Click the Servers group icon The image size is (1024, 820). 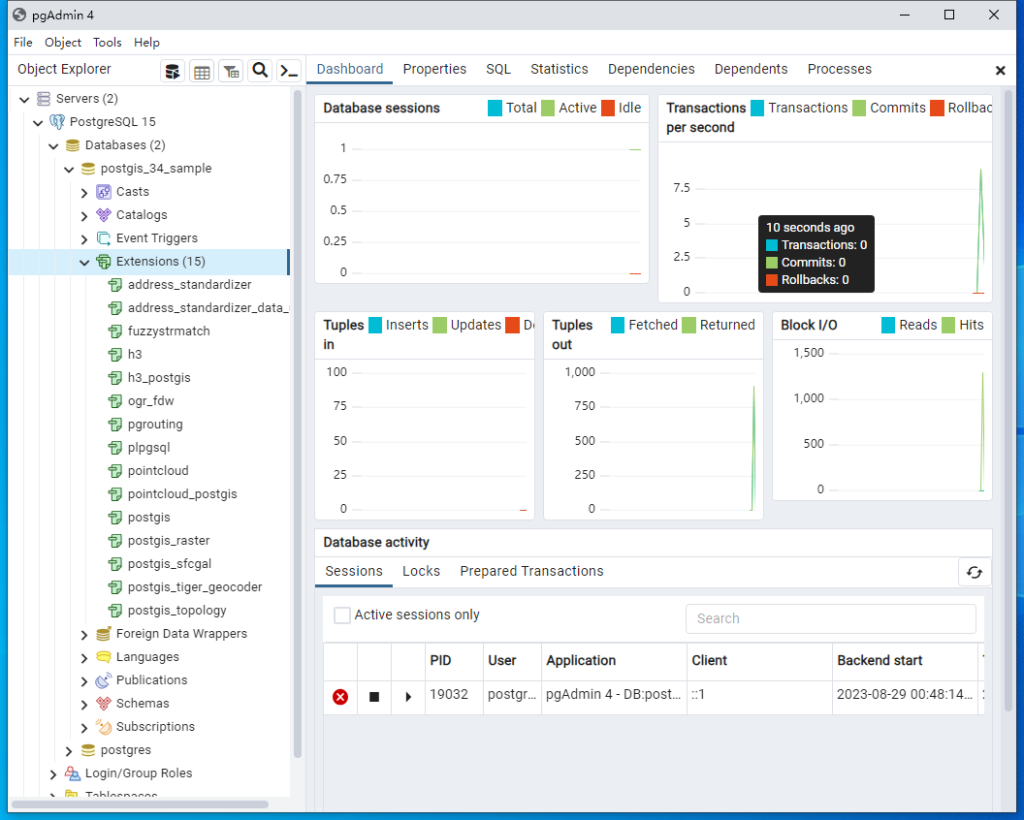coord(44,99)
